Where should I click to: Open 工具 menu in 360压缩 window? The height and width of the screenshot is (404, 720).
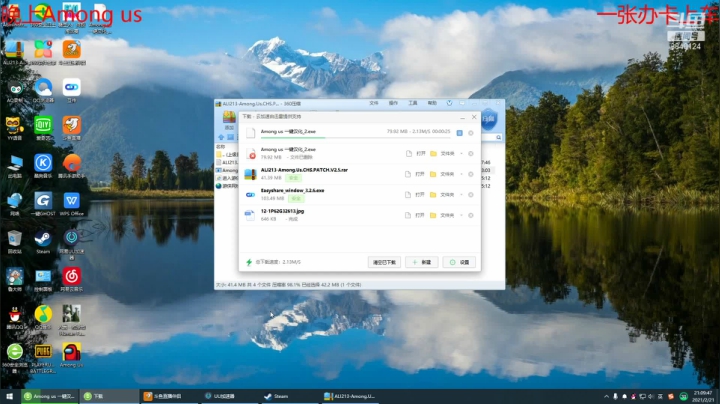pos(413,103)
